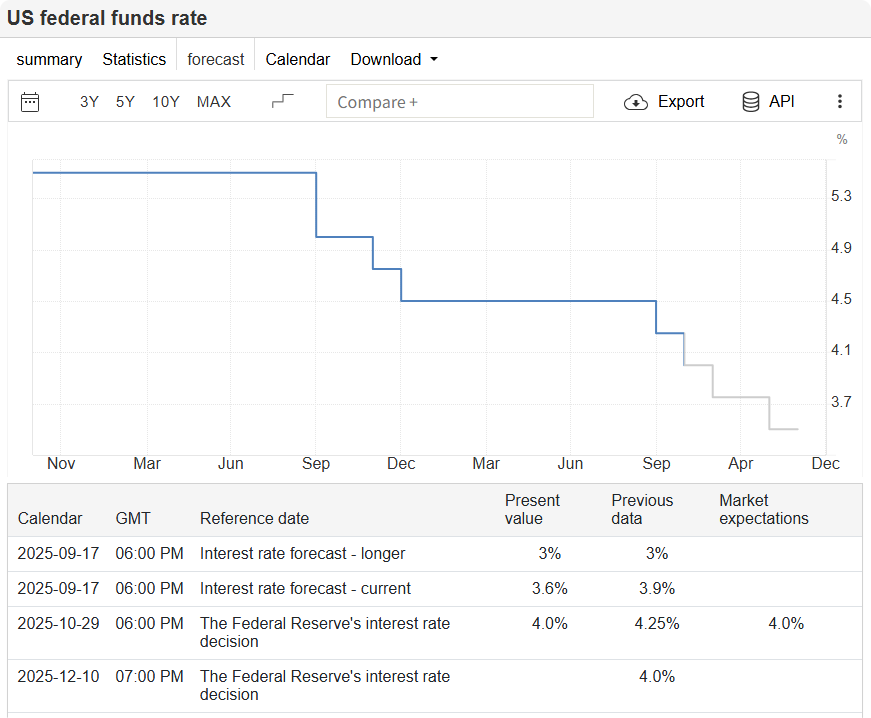Switch to the Statistics tab
This screenshot has height=718, width=871.
(134, 59)
